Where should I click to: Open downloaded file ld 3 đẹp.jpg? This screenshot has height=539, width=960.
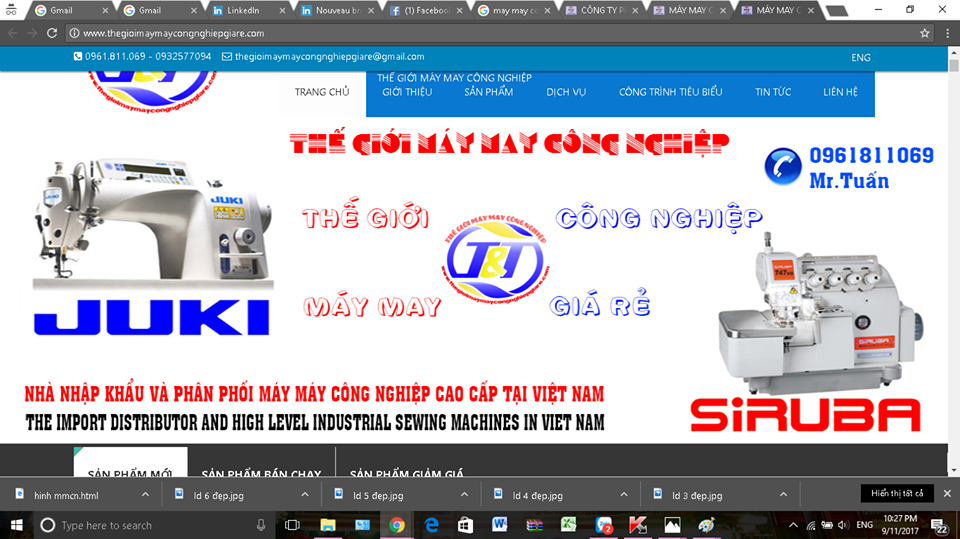click(x=697, y=496)
